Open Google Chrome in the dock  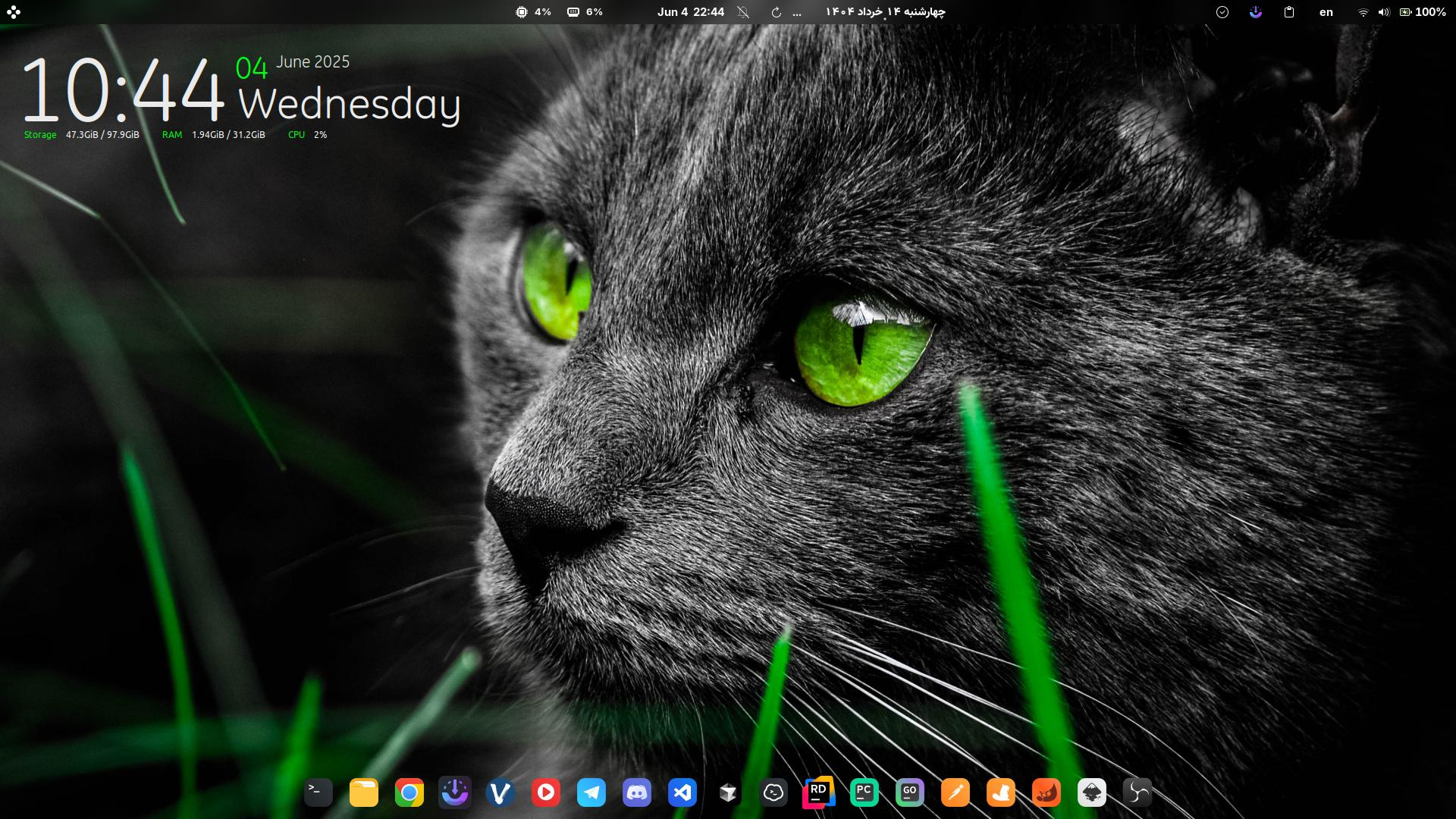tap(409, 792)
